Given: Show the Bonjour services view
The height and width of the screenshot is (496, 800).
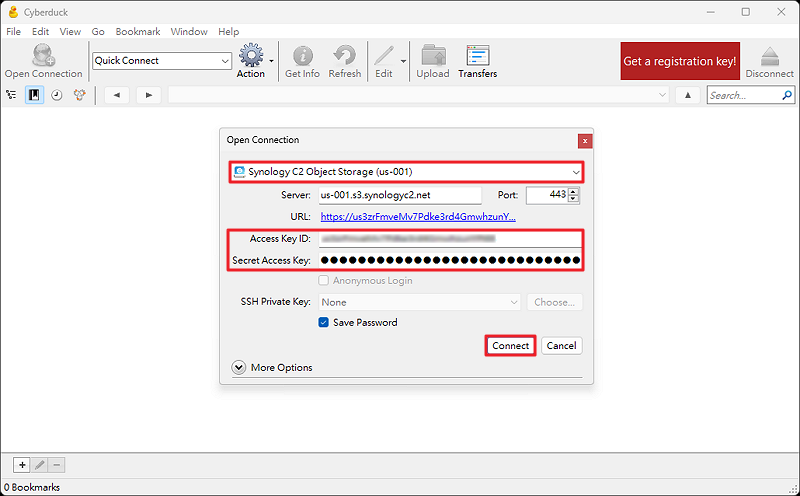Looking at the screenshot, I should pyautogui.click(x=80, y=95).
